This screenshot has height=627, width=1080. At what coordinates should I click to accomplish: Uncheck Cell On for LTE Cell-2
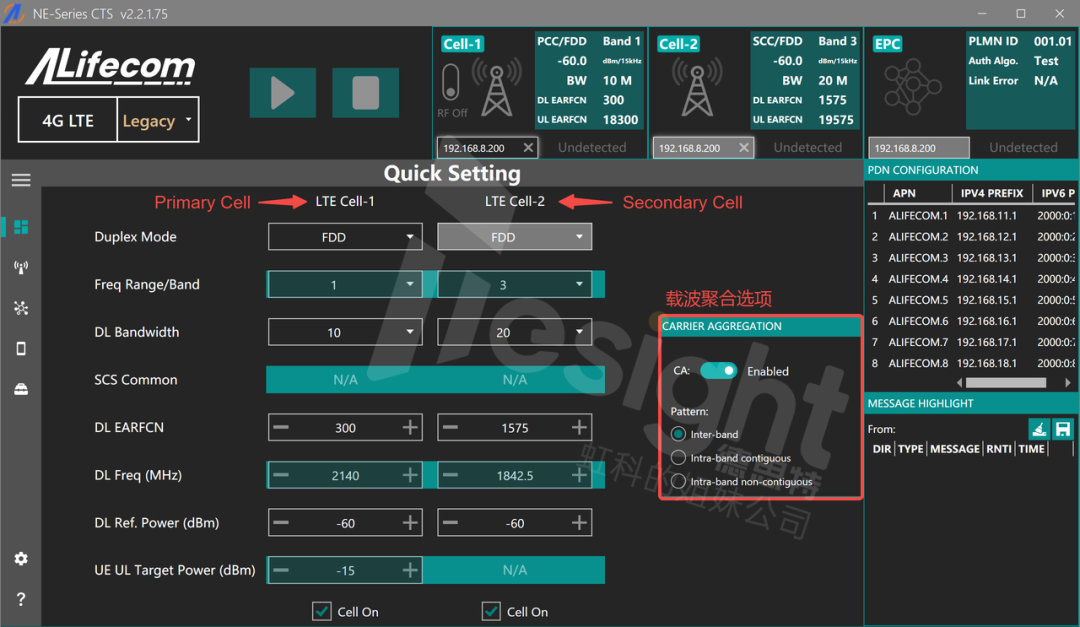[x=491, y=611]
